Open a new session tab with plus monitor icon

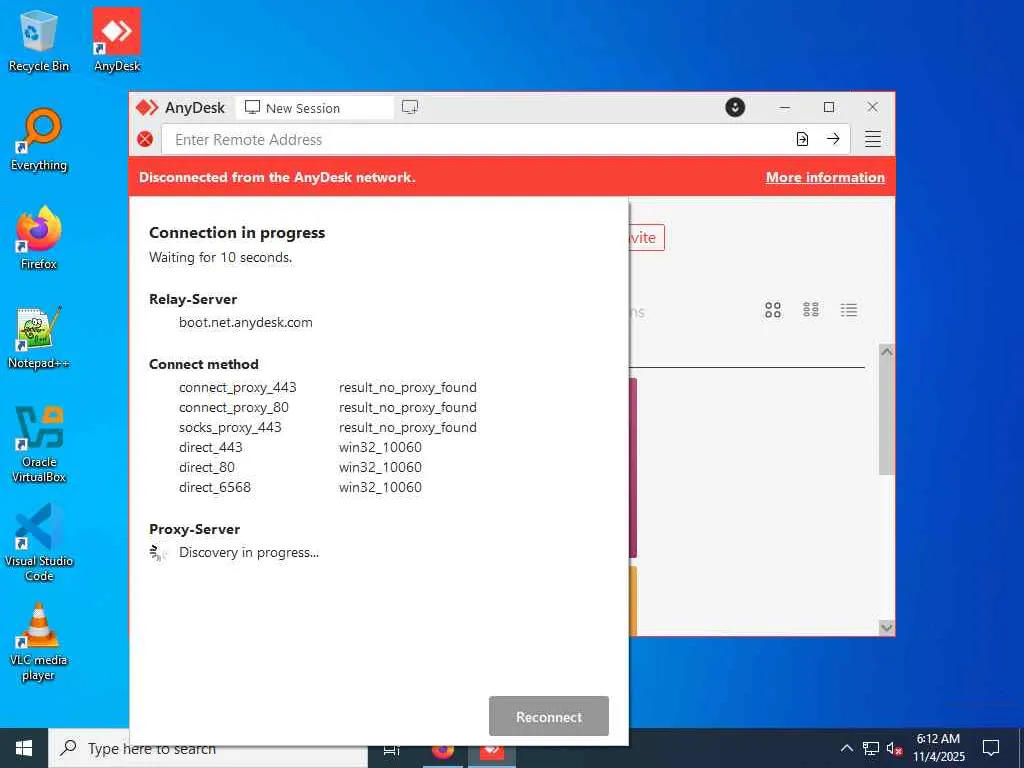[x=410, y=107]
